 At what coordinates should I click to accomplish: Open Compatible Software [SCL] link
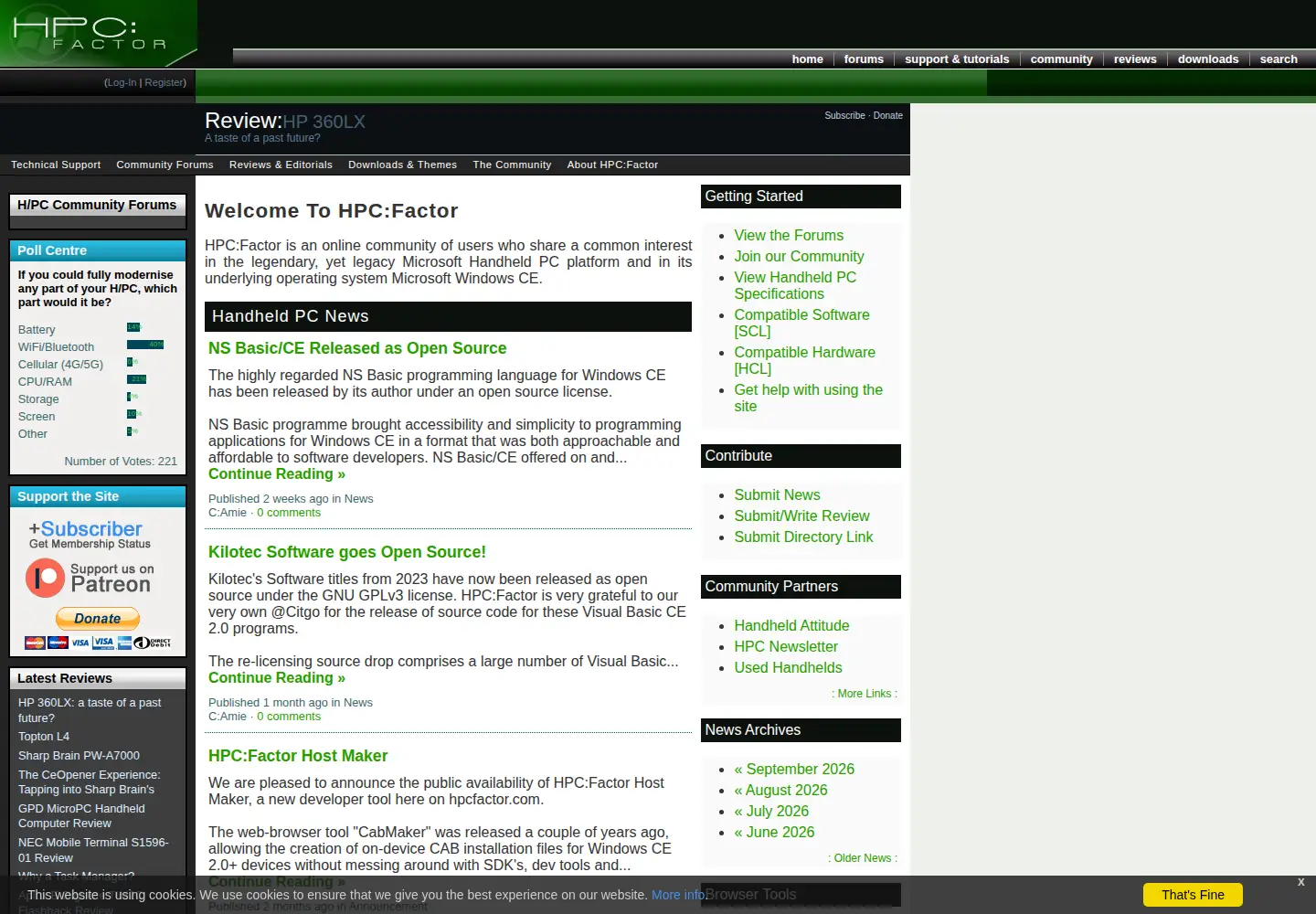click(x=801, y=323)
